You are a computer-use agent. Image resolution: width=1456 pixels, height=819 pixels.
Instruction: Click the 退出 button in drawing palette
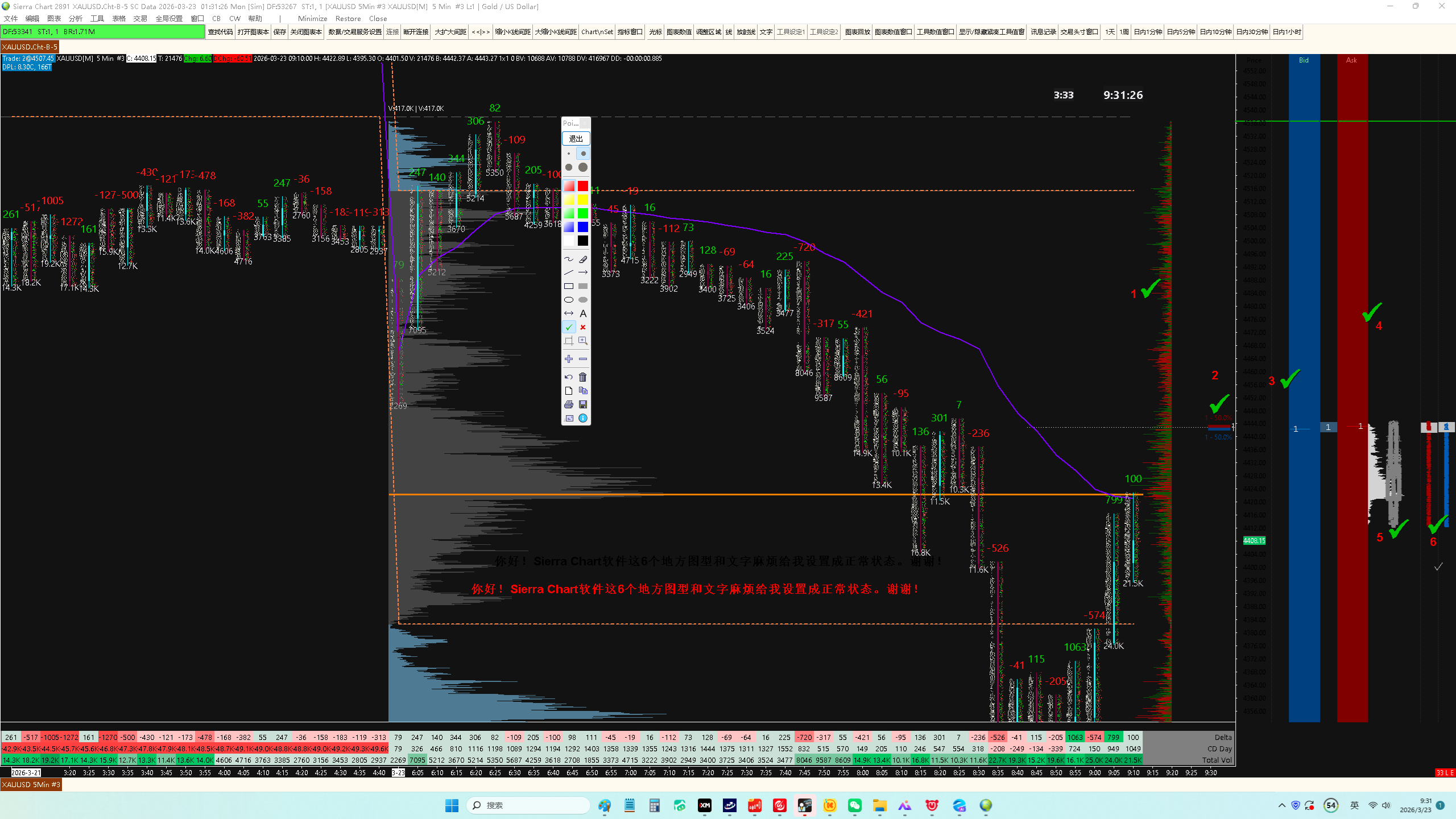(576, 139)
